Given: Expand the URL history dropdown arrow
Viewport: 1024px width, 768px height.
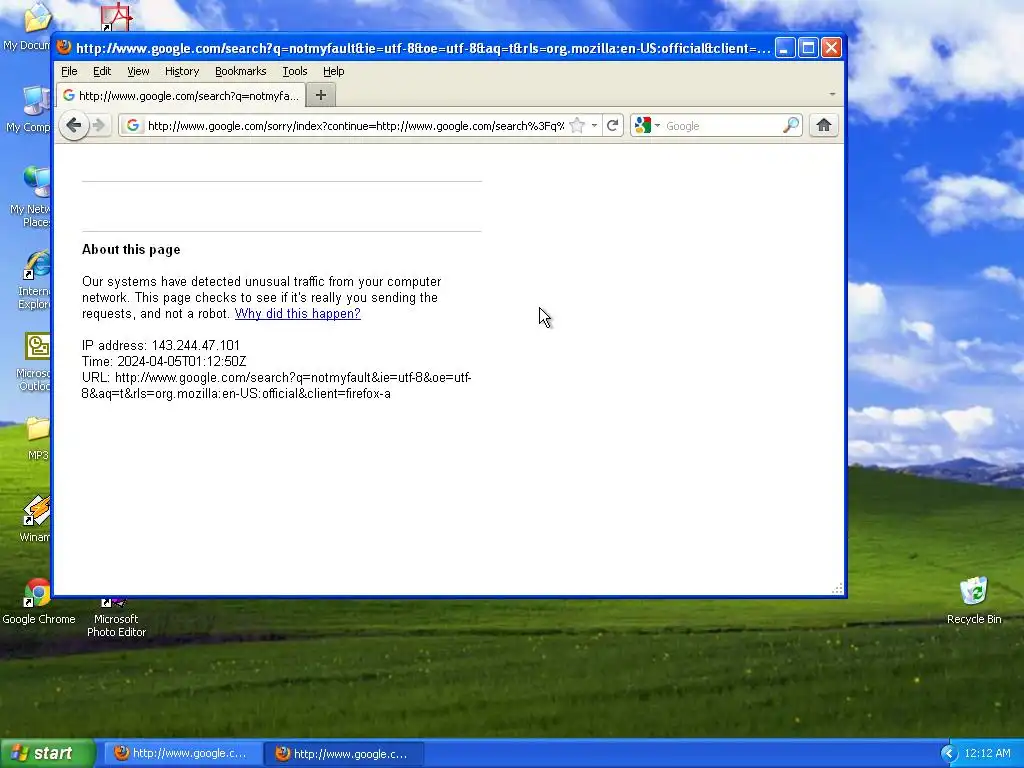Looking at the screenshot, I should [x=594, y=125].
